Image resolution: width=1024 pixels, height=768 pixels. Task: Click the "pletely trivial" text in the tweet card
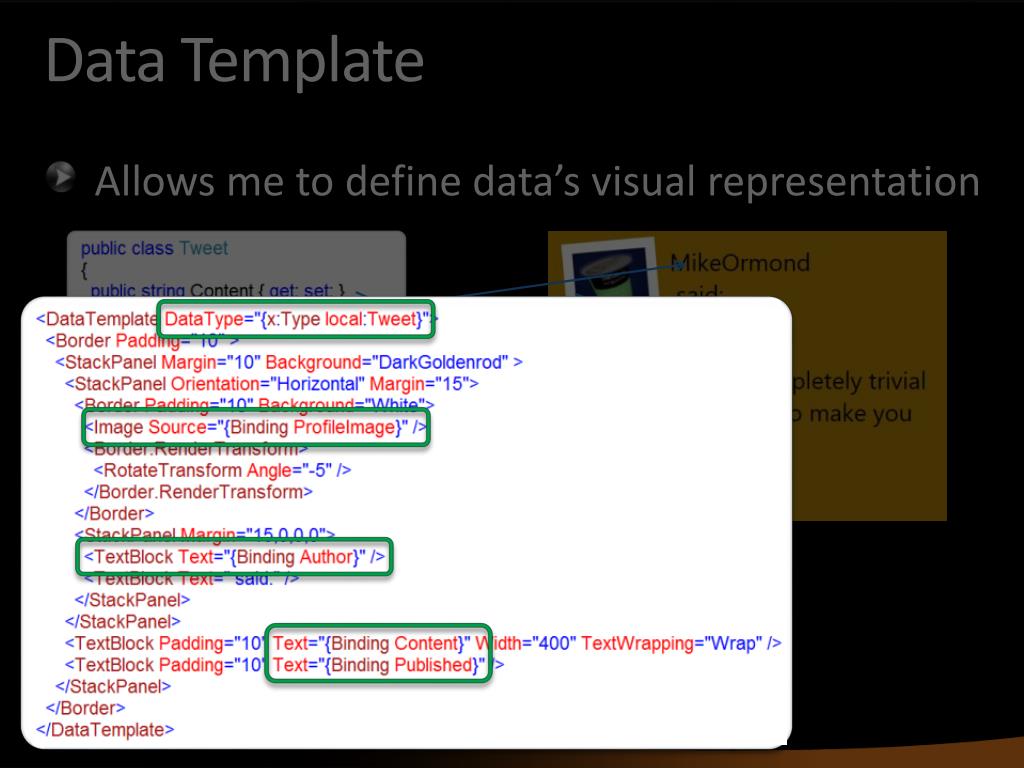pyautogui.click(x=859, y=381)
